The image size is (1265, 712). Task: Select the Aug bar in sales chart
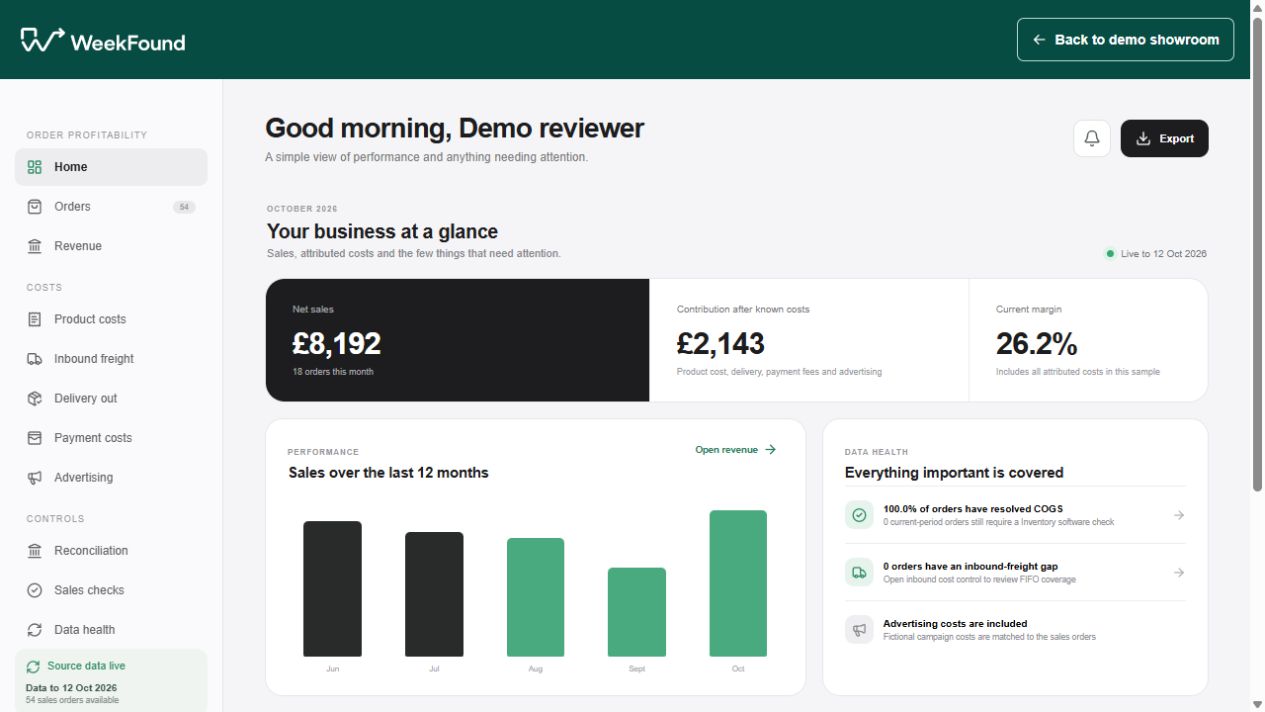(x=535, y=597)
